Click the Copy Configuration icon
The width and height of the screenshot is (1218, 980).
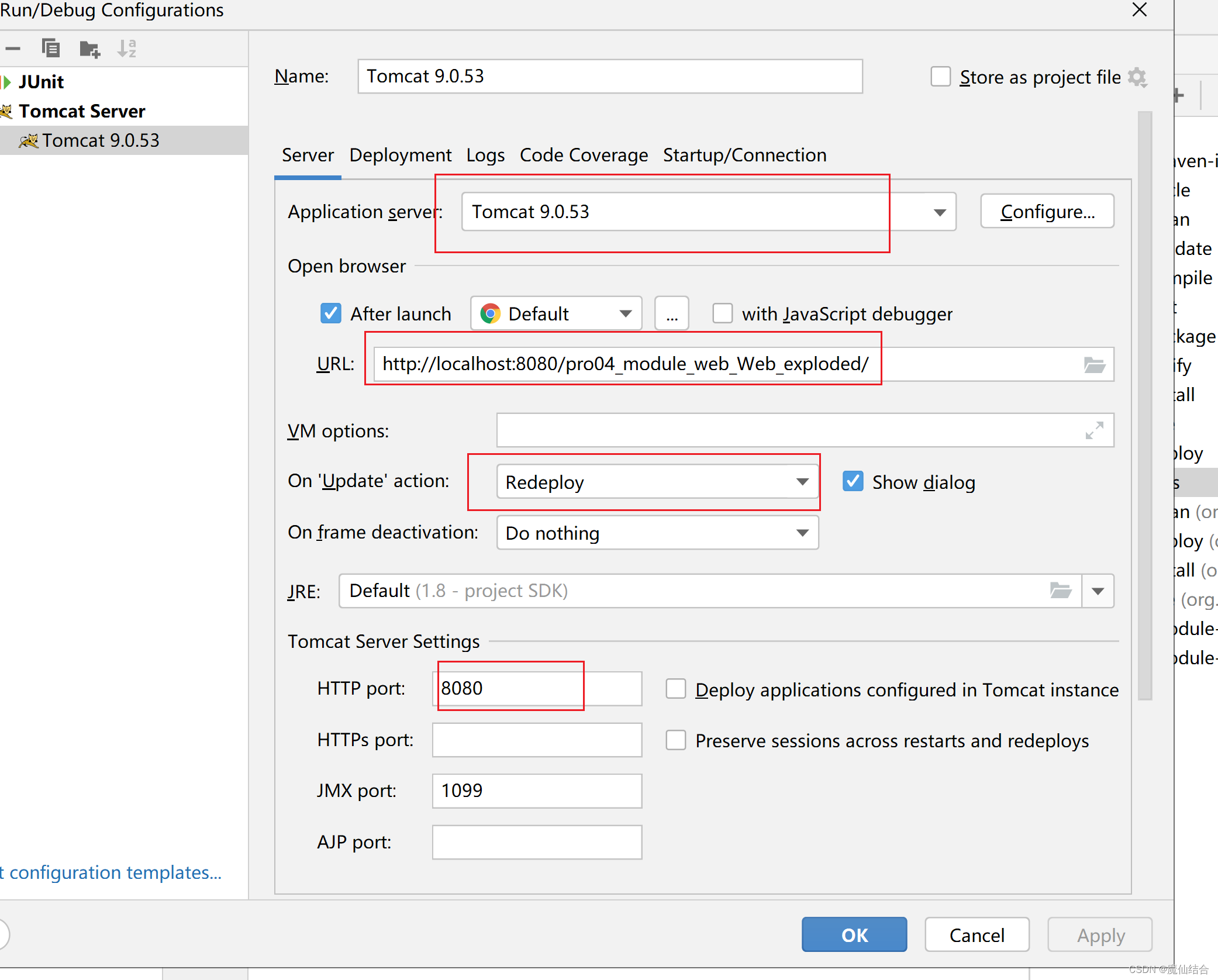tap(51, 49)
